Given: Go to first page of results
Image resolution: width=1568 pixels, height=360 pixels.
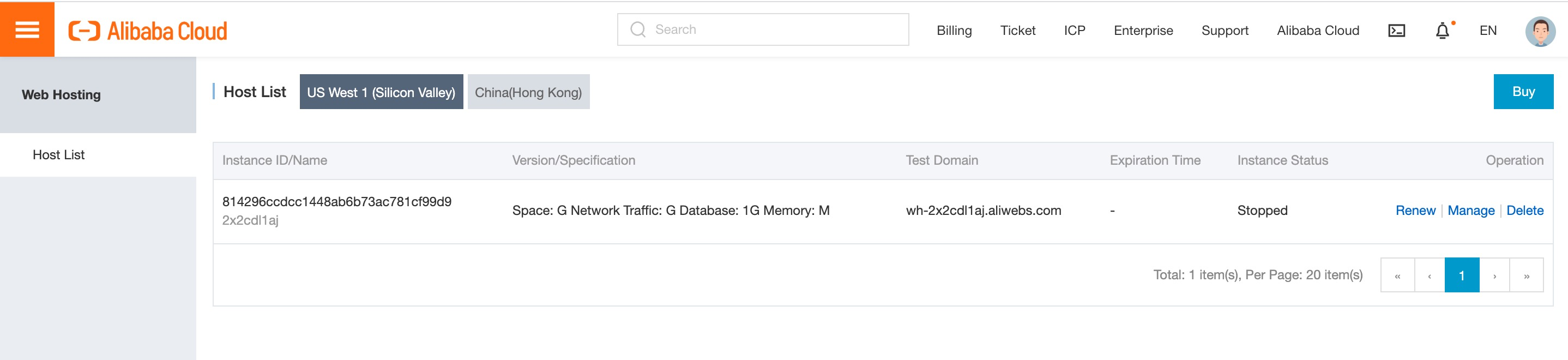Looking at the screenshot, I should [1397, 275].
